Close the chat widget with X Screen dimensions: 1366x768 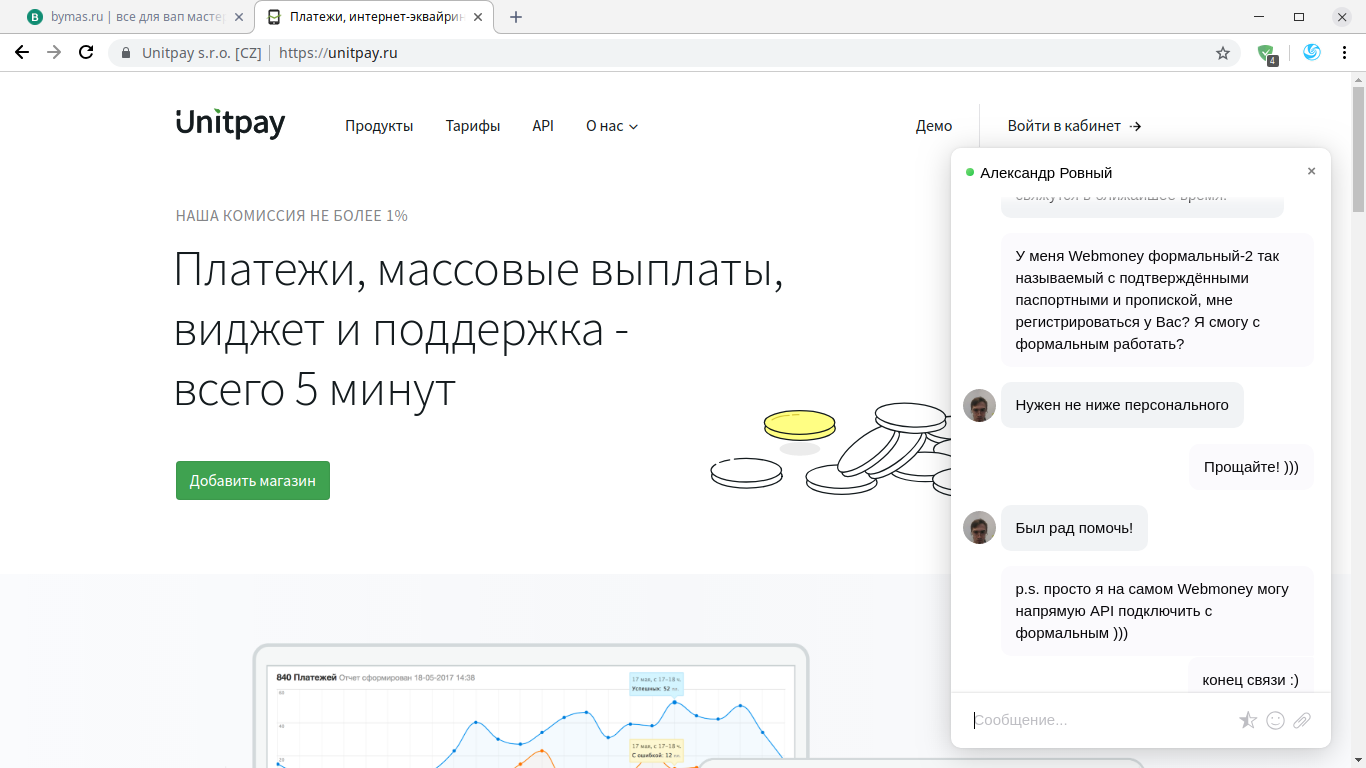[1311, 172]
